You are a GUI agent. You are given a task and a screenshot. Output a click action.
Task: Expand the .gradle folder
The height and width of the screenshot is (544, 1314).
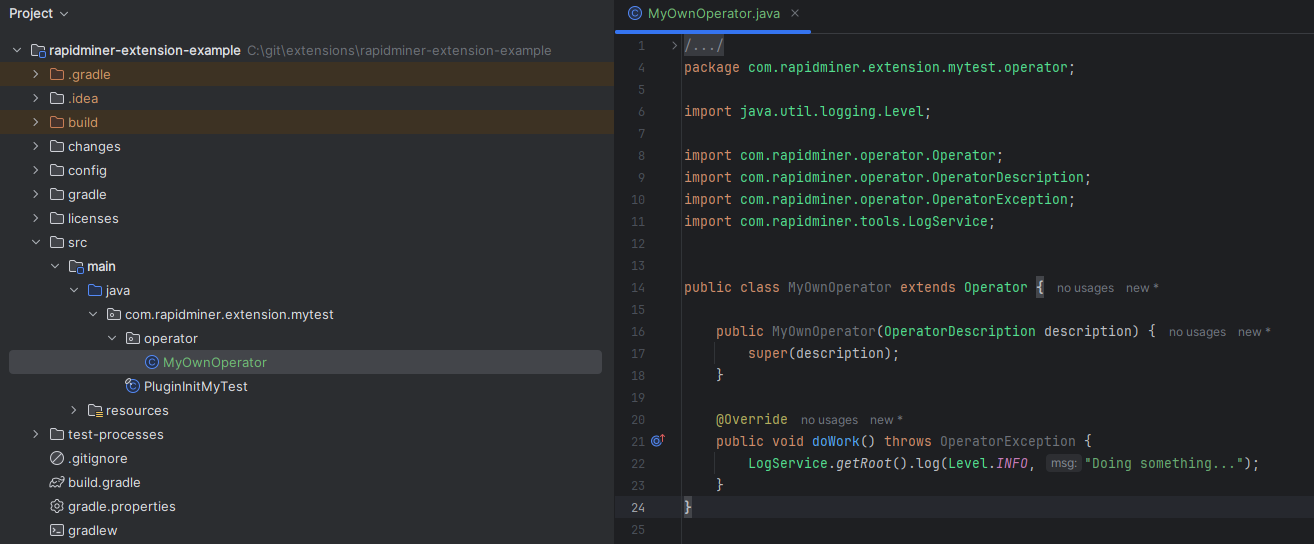36,74
